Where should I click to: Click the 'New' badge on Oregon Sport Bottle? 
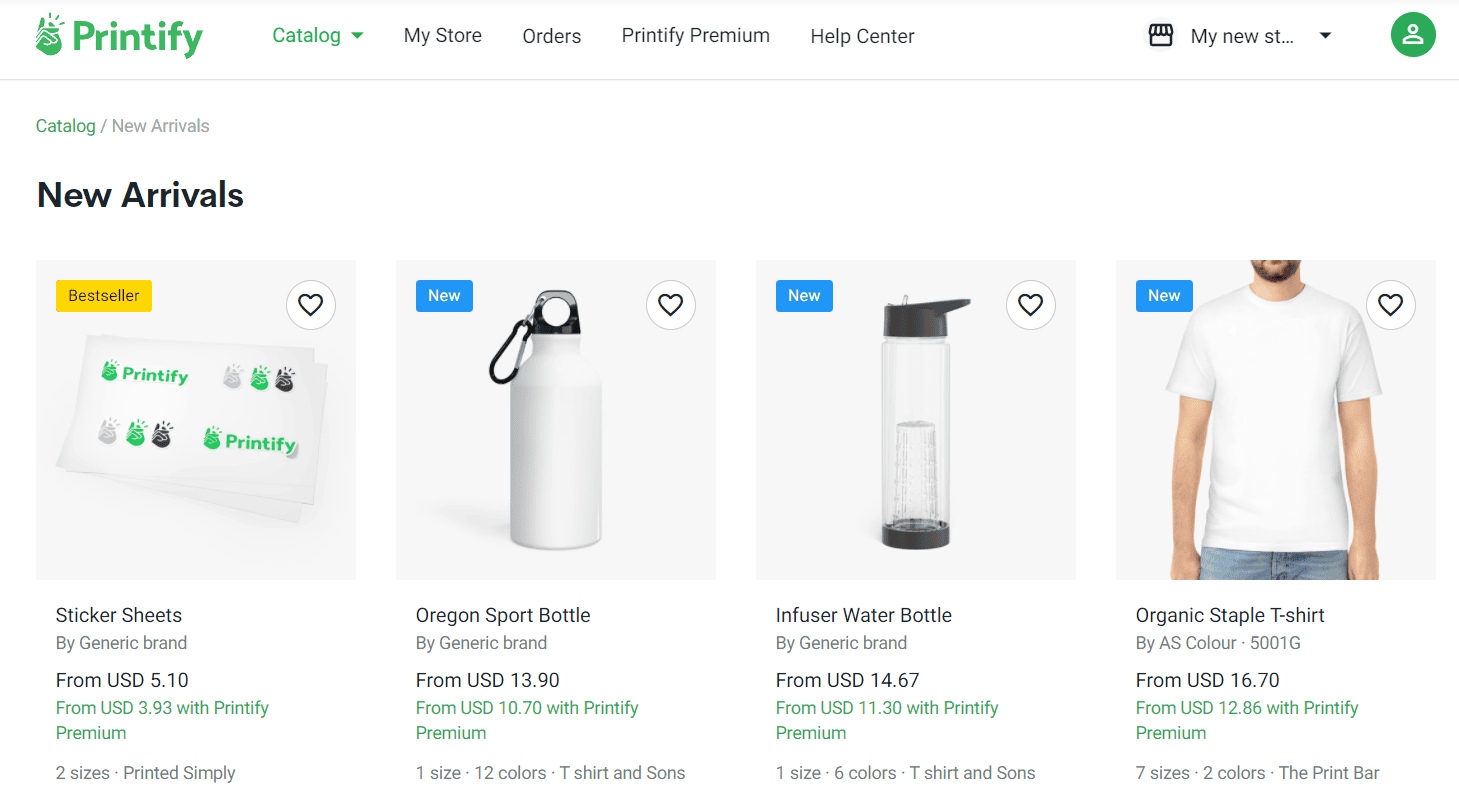[x=444, y=295]
